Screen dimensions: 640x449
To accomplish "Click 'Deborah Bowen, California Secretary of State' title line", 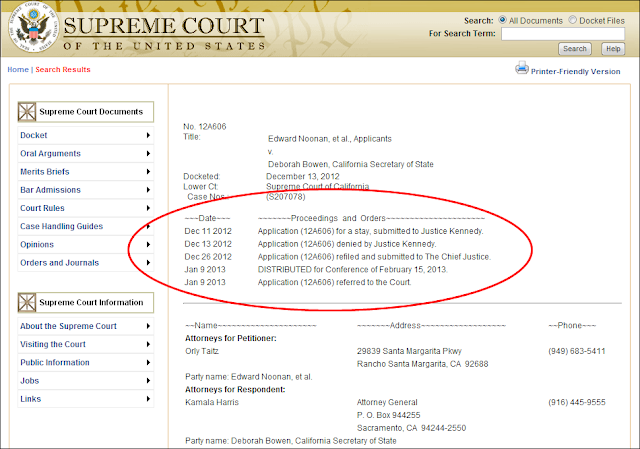I will coord(351,164).
